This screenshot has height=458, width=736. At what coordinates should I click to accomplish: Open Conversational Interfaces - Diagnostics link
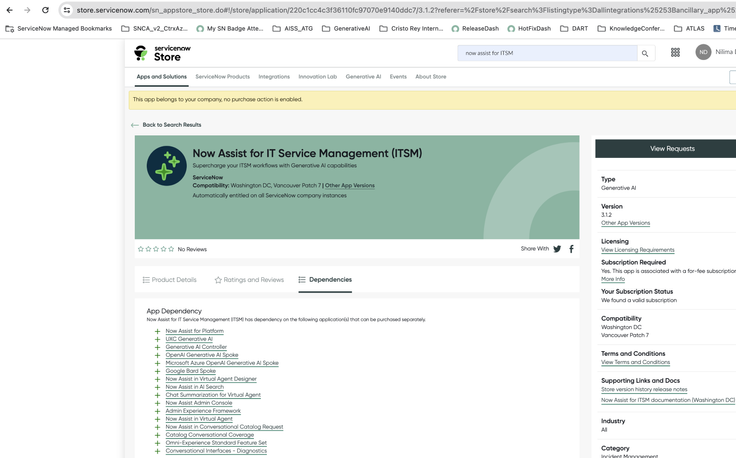216,450
